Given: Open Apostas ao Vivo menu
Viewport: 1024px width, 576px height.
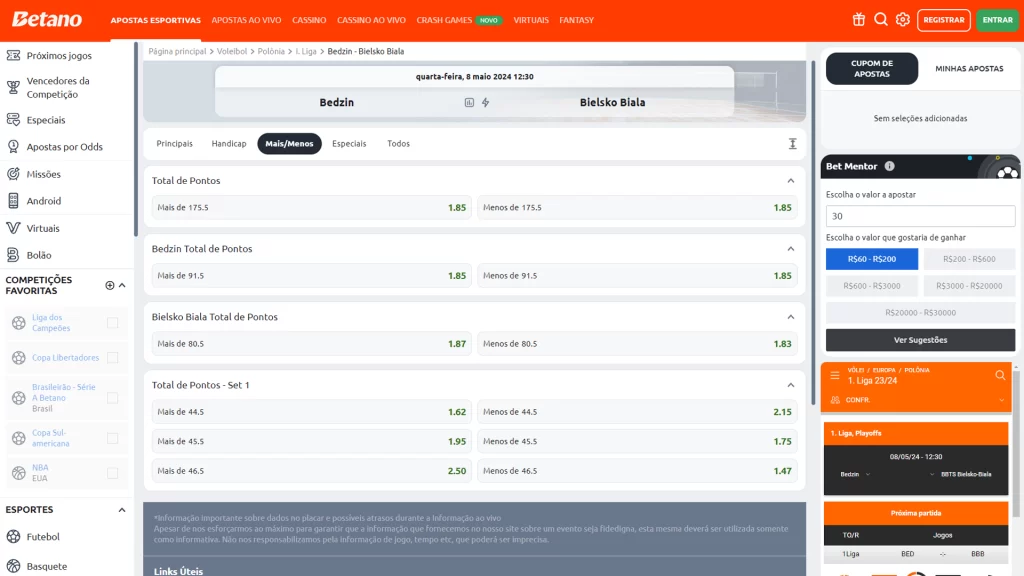Looking at the screenshot, I should pos(246,20).
